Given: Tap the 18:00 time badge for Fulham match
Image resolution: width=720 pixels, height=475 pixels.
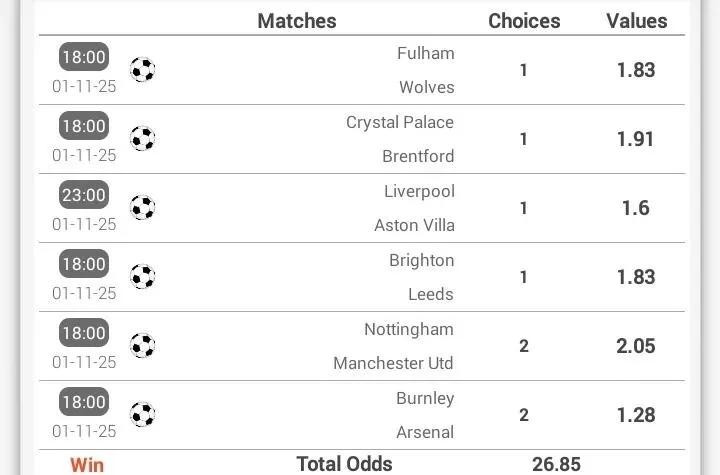Looking at the screenshot, I should [84, 57].
